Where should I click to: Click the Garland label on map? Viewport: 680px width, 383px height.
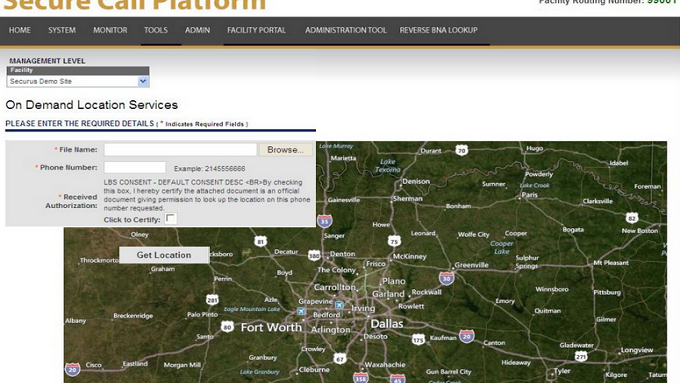point(388,294)
